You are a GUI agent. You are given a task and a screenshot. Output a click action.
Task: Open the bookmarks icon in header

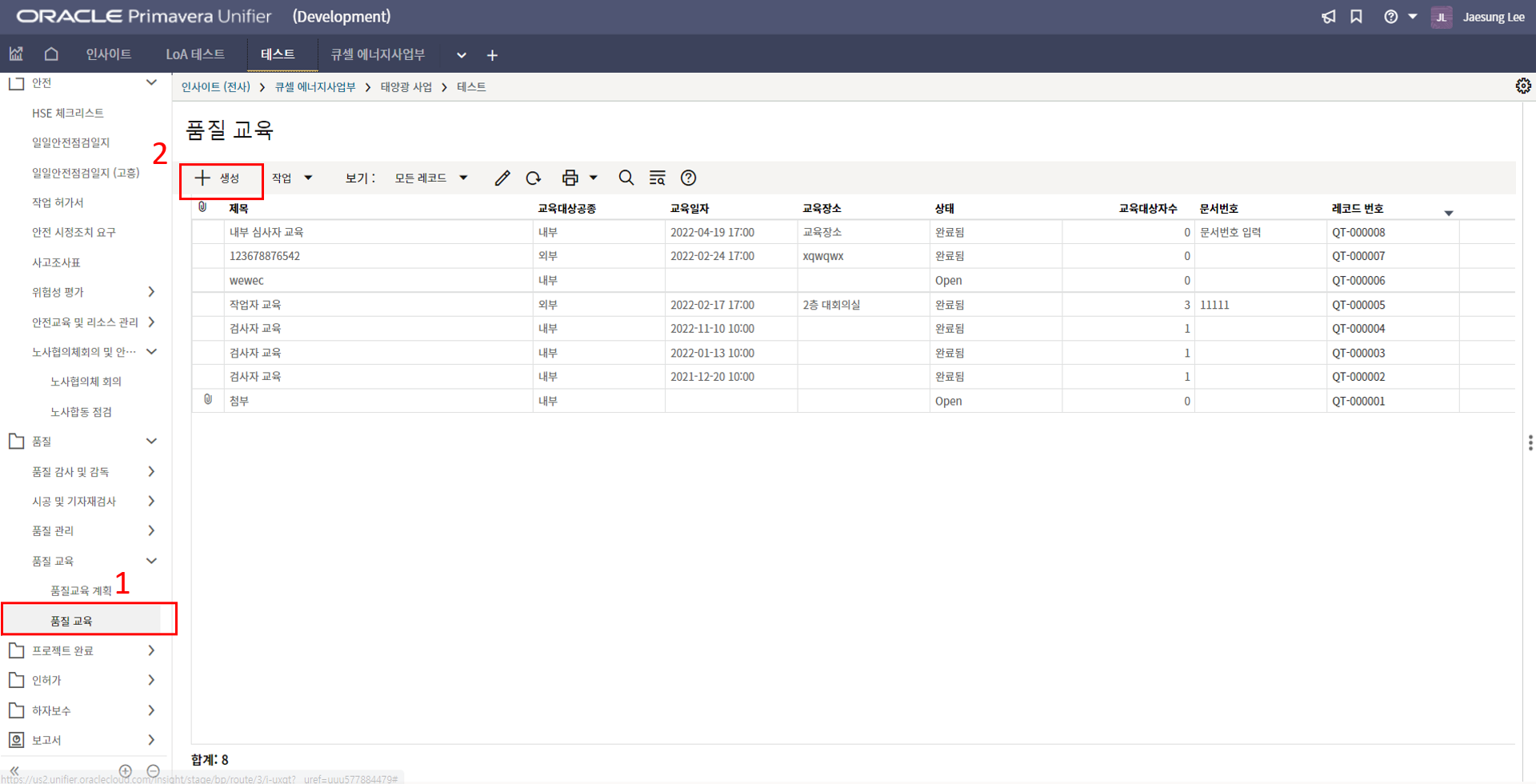click(1356, 17)
